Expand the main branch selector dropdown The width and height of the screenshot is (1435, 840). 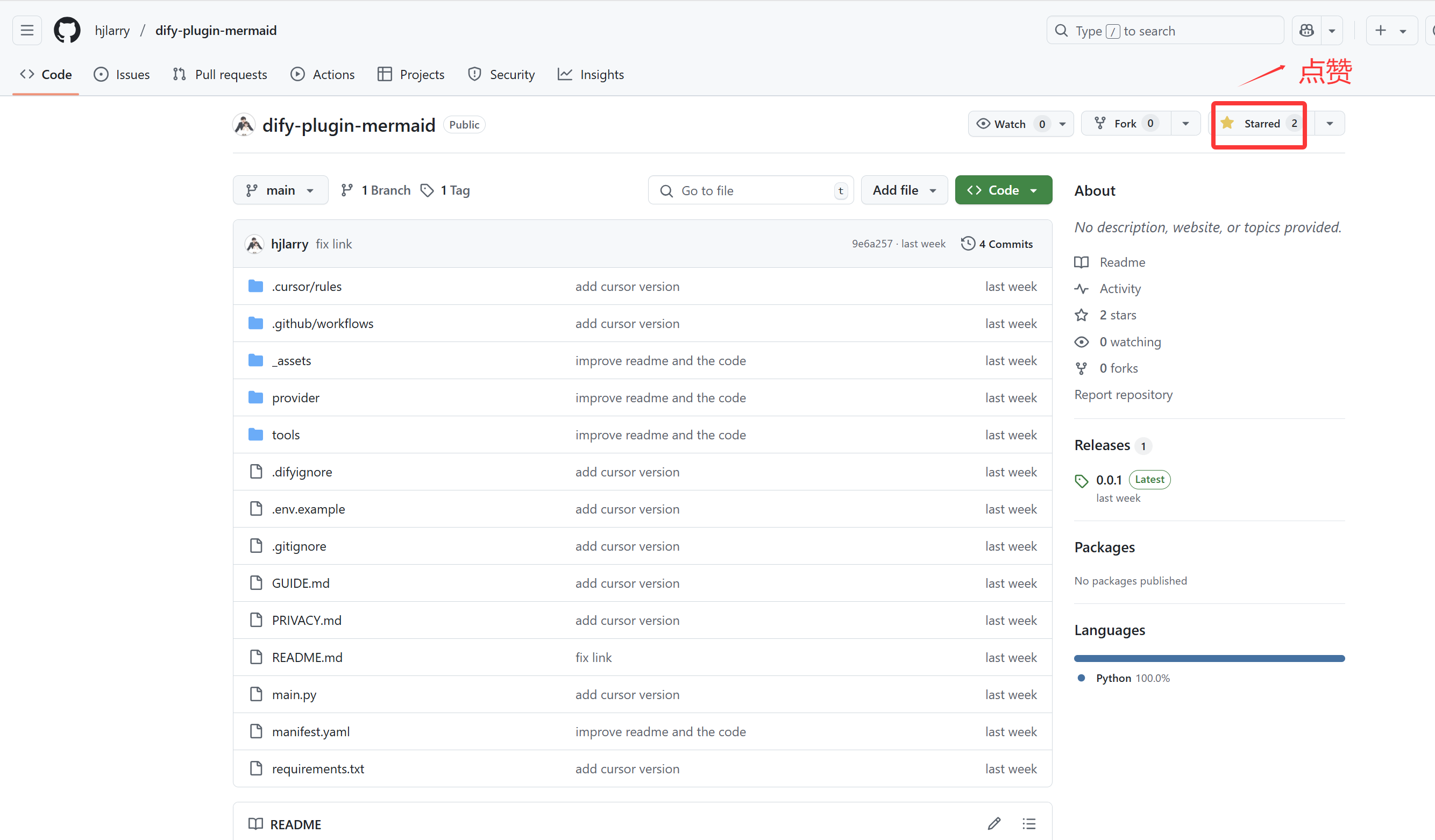point(280,190)
